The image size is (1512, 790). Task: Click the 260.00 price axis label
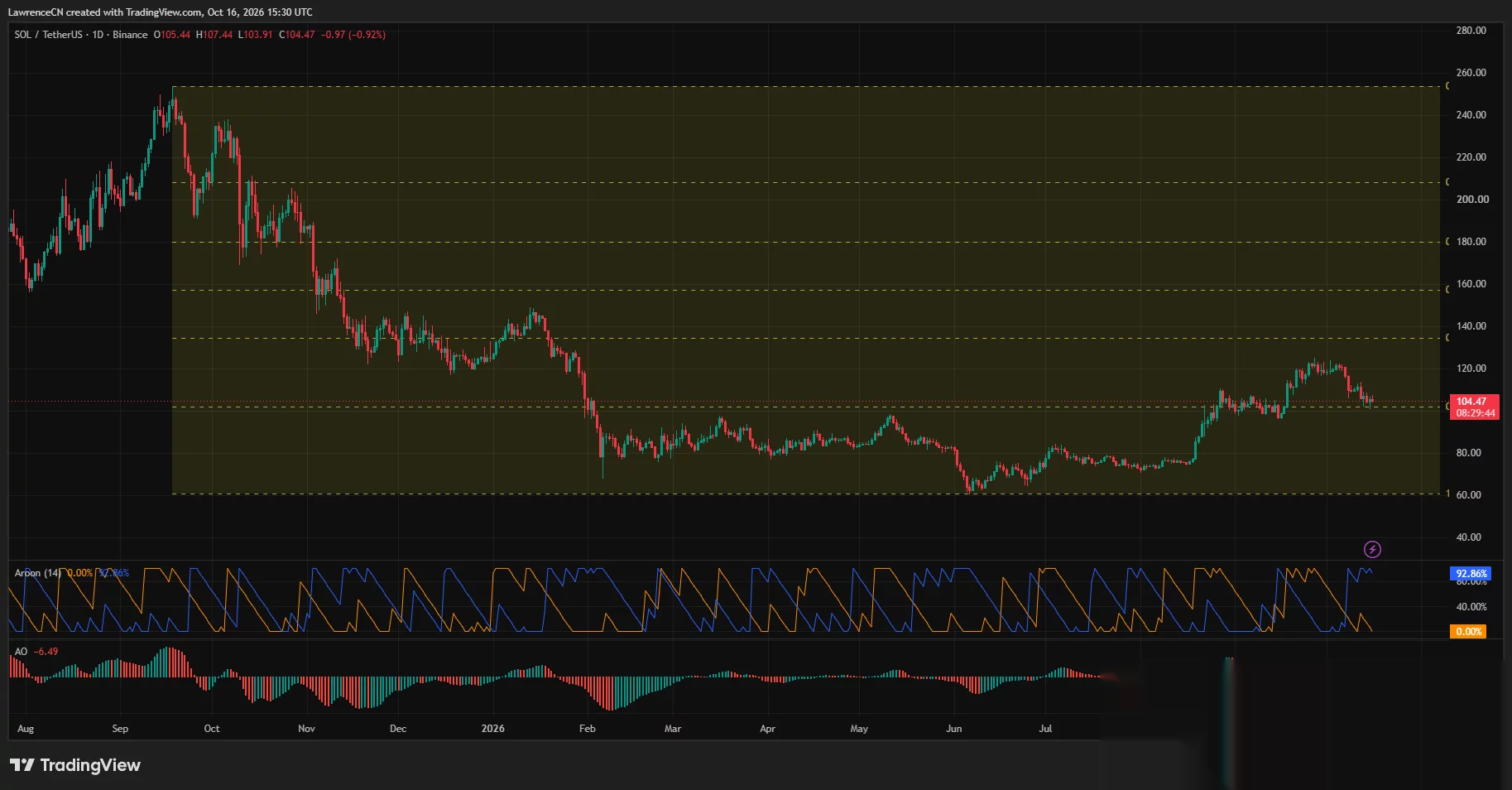[1471, 73]
